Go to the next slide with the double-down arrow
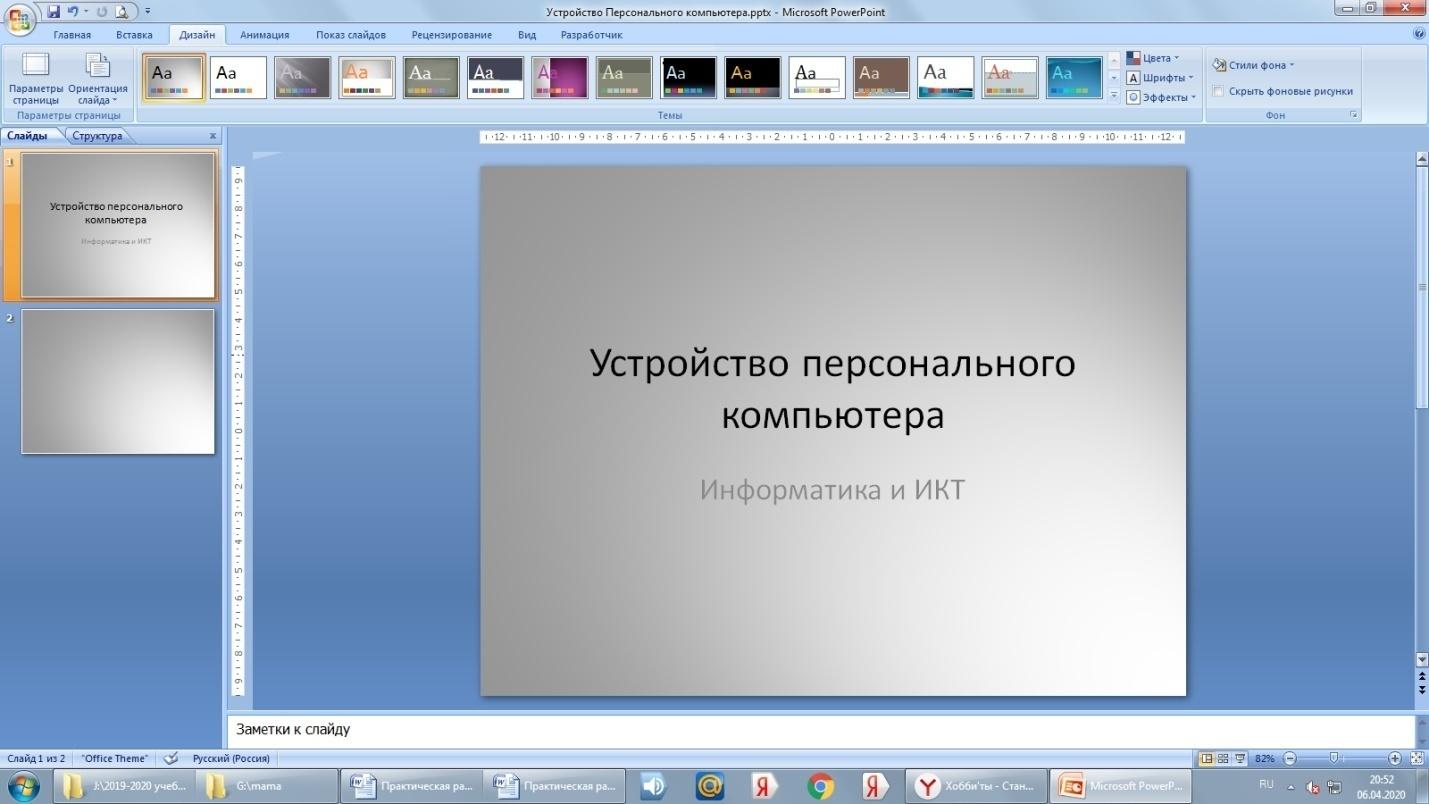The image size is (1429, 804). click(x=1422, y=690)
